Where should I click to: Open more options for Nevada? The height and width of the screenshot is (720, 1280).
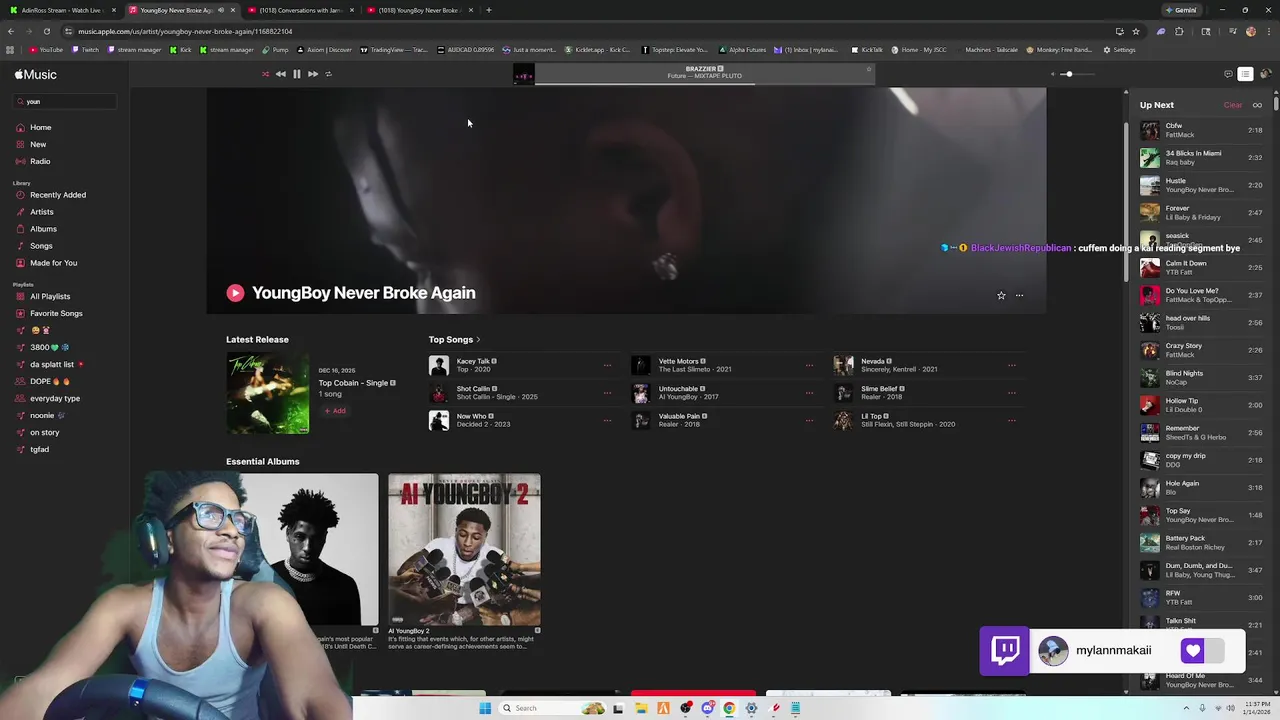coord(1011,365)
